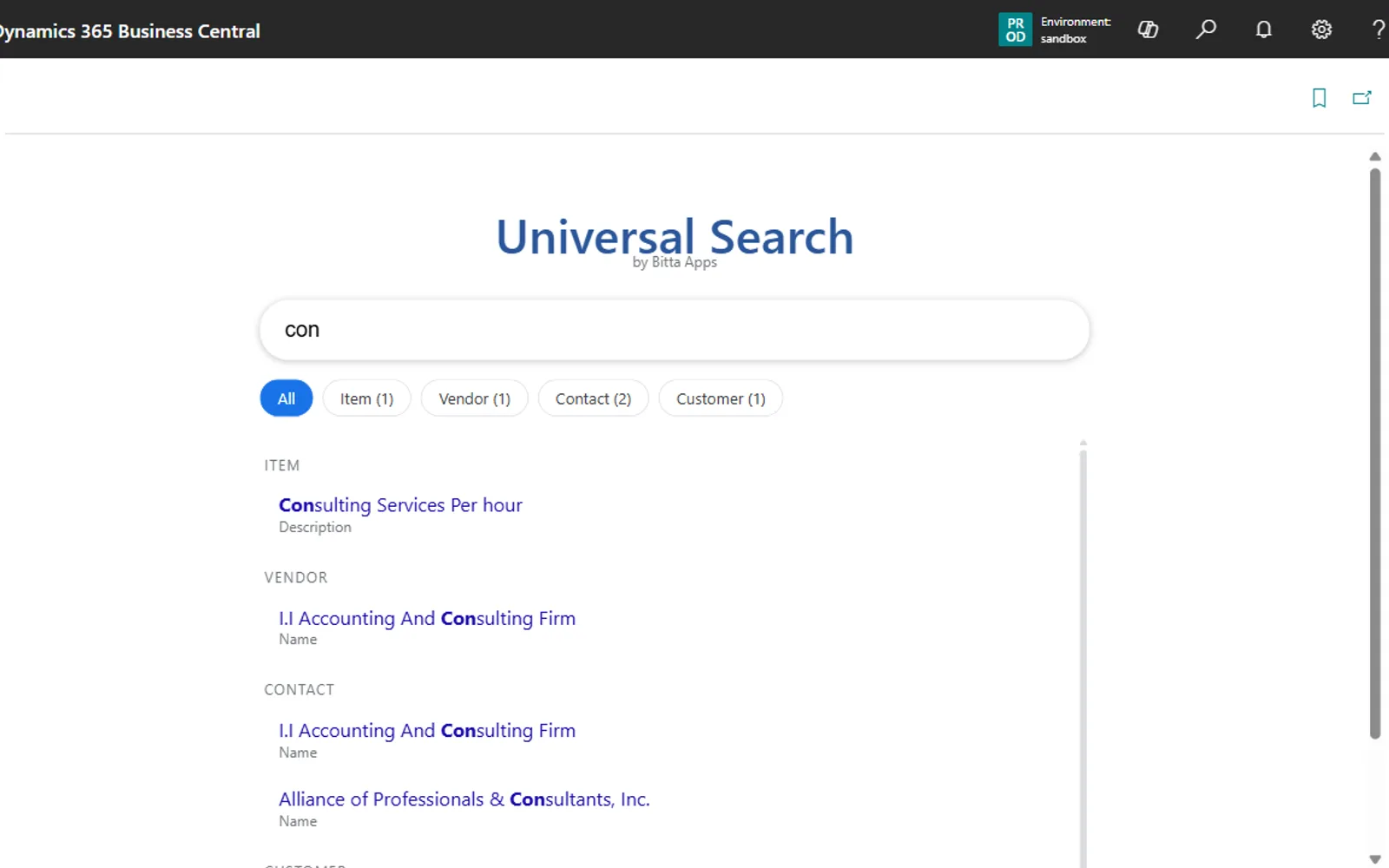This screenshot has width=1389, height=868.
Task: Open Consulting Services Per hour item
Action: [x=400, y=505]
